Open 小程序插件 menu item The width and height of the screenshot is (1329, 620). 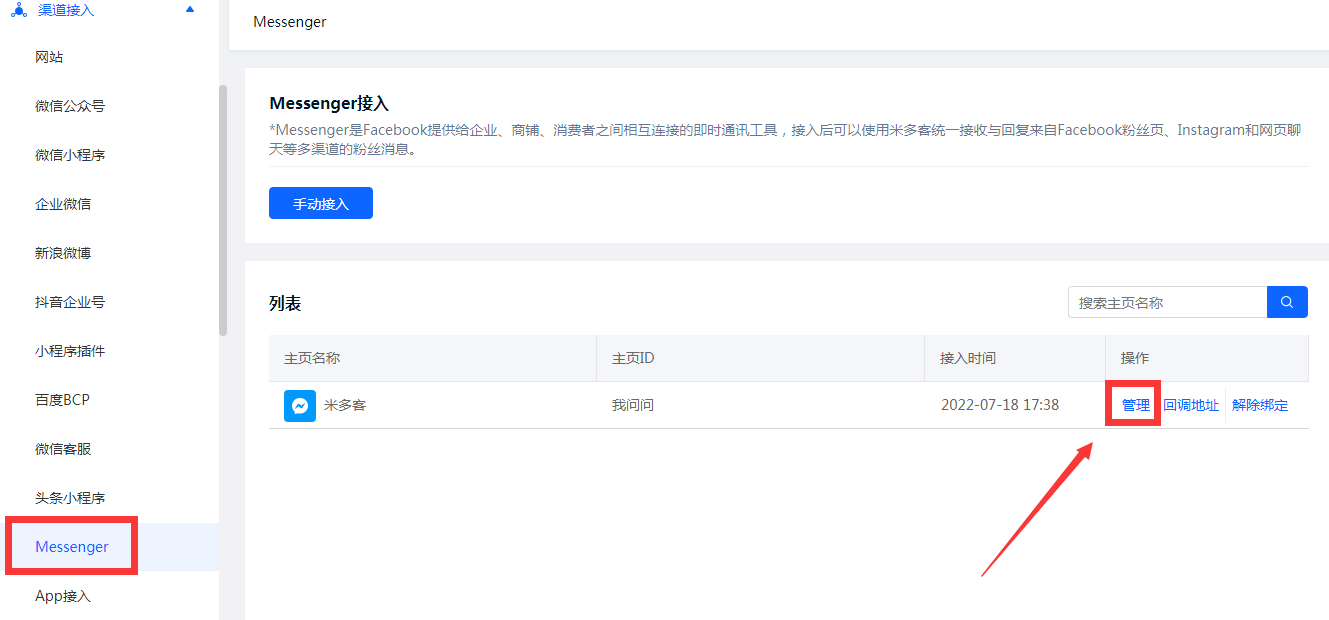70,351
